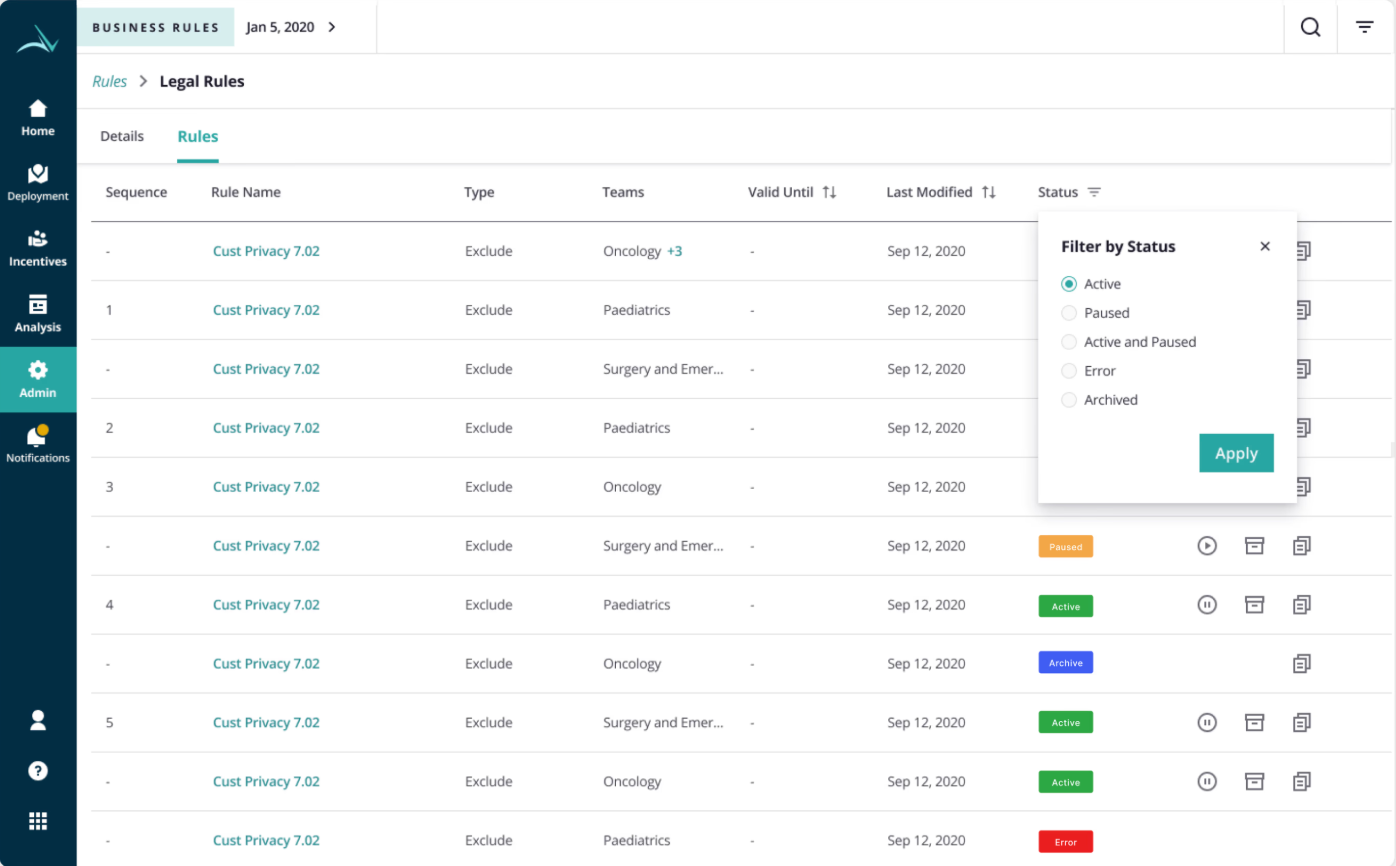This screenshot has height=866, width=1396.
Task: Pause the sequence 5 rule
Action: [1207, 723]
